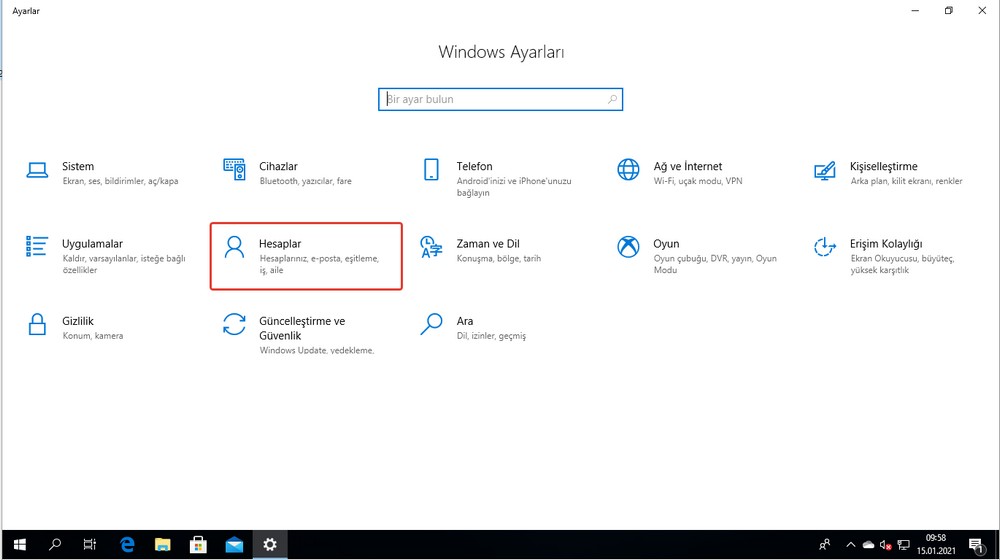Viewport: 1000px width, 560px height.
Task: Launch Microsoft Edge from the taskbar
Action: pos(128,545)
